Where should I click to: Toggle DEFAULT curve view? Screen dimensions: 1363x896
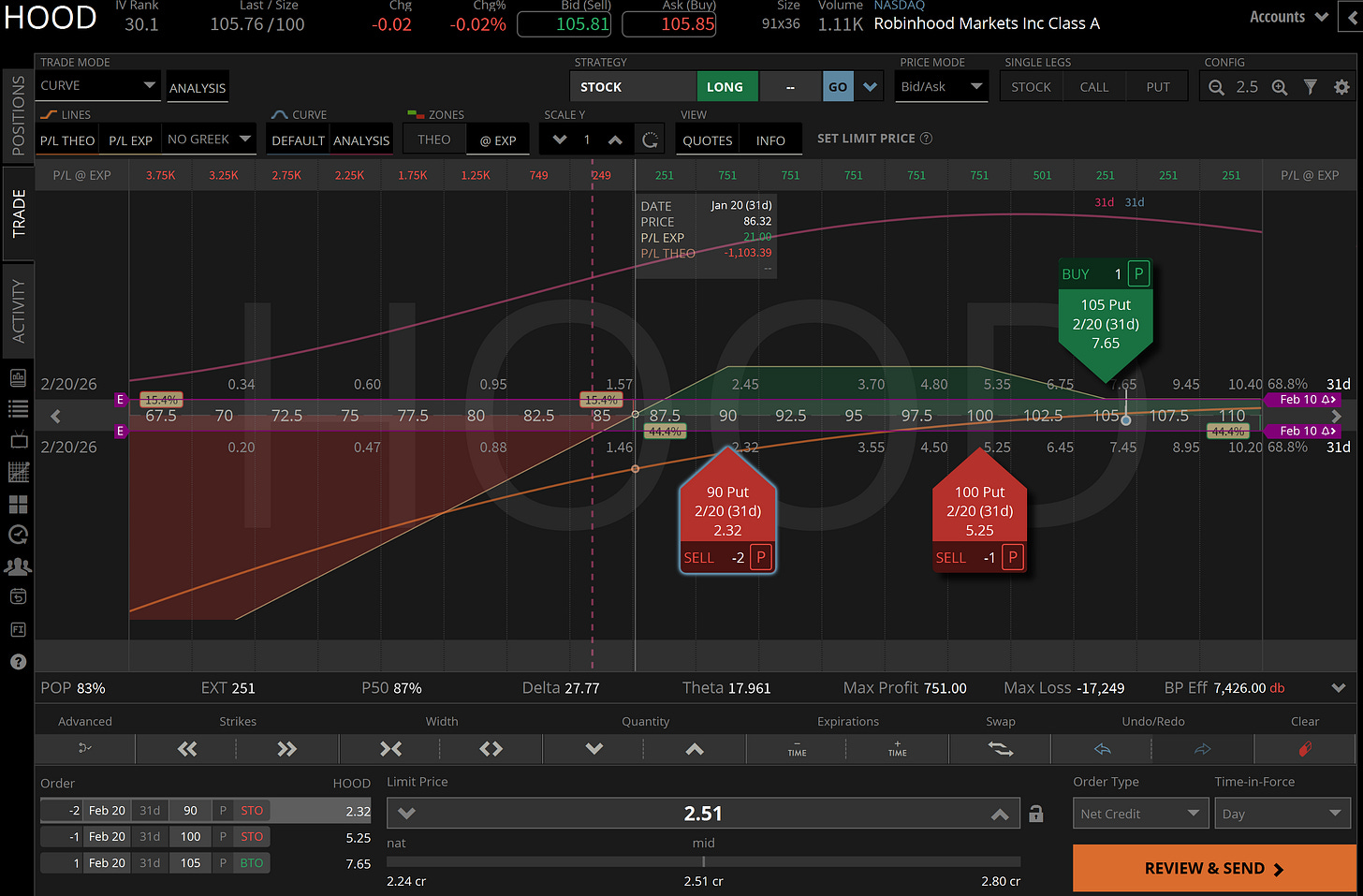click(x=298, y=140)
